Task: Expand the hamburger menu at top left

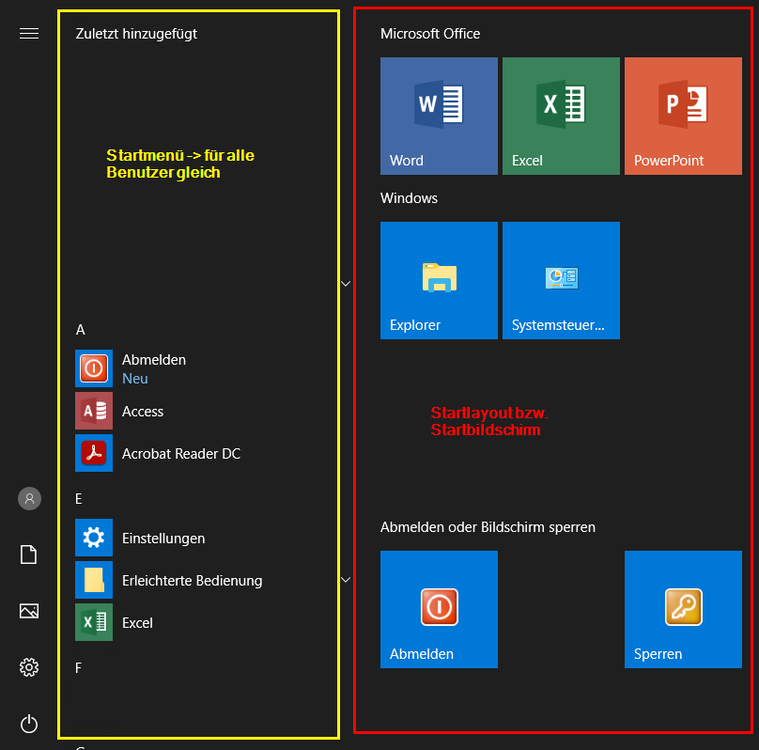Action: click(x=29, y=33)
